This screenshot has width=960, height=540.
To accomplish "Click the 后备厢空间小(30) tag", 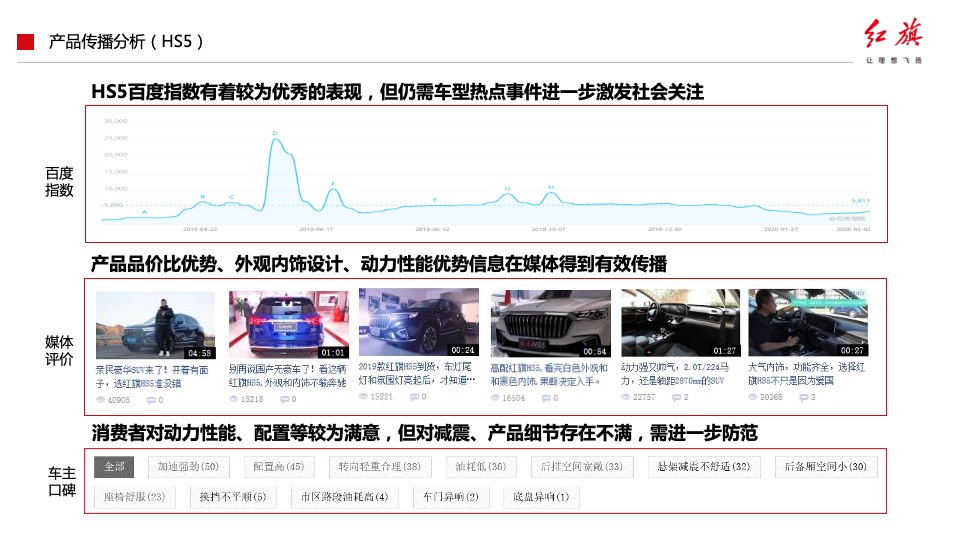I will (x=825, y=467).
